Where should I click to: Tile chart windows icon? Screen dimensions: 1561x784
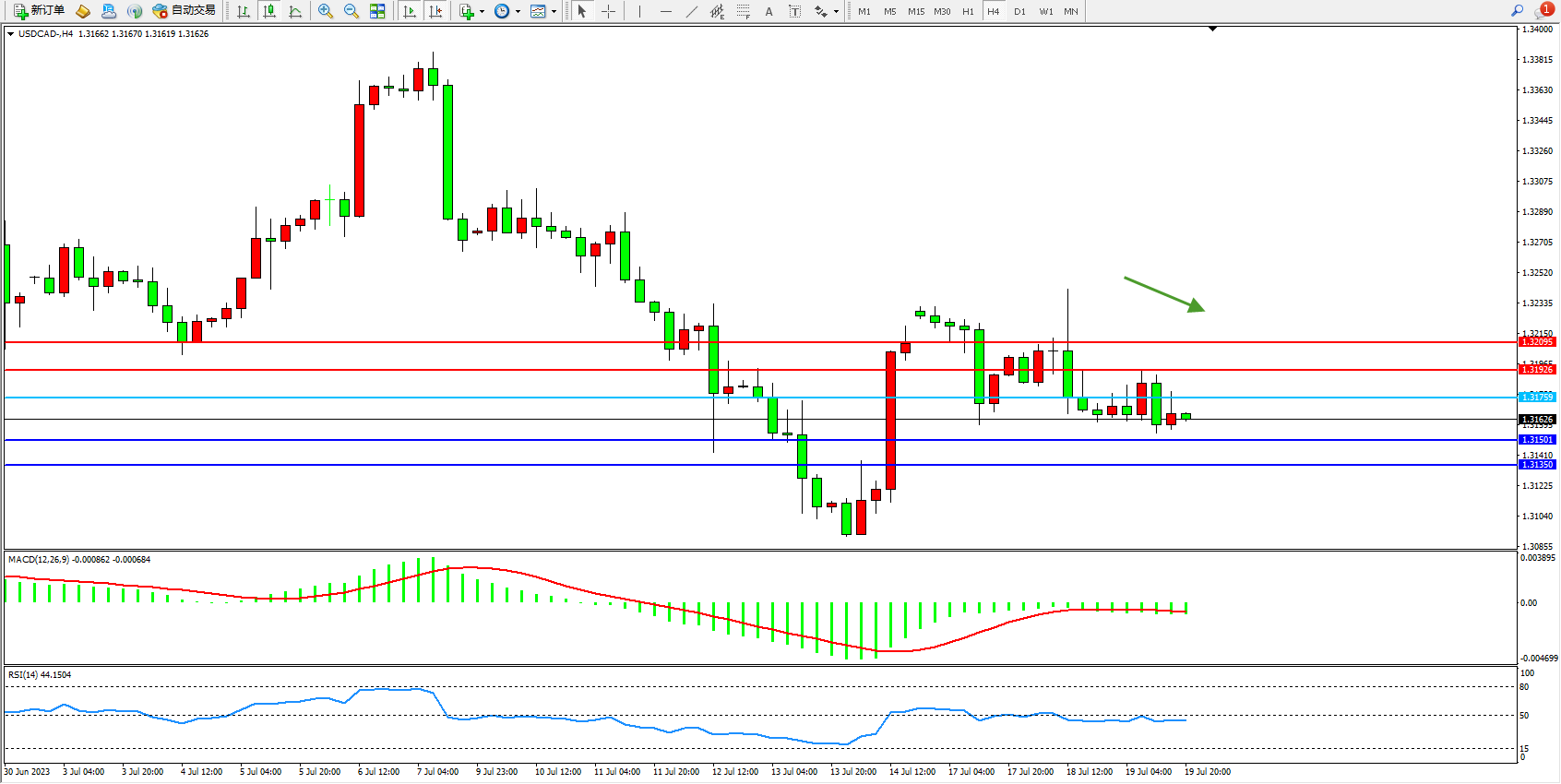[377, 11]
